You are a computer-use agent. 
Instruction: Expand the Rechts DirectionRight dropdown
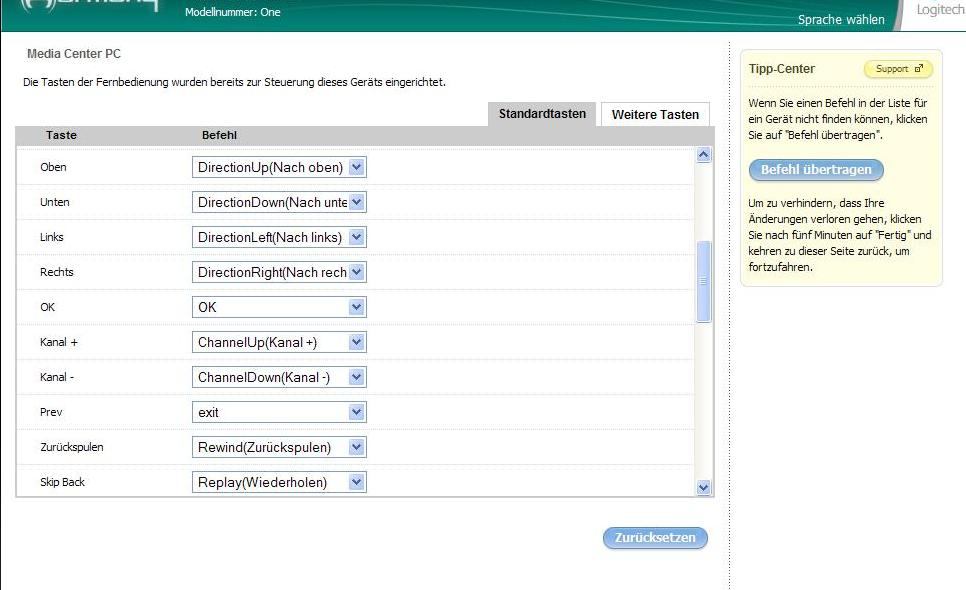[357, 272]
